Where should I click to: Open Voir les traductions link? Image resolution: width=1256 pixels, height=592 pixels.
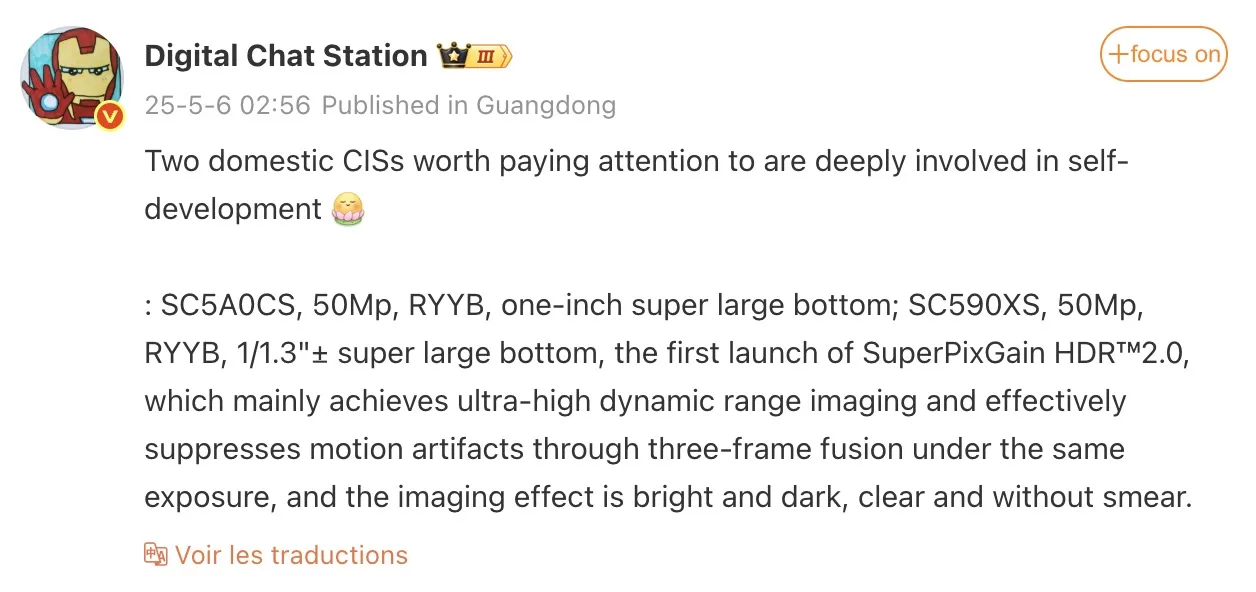point(291,555)
